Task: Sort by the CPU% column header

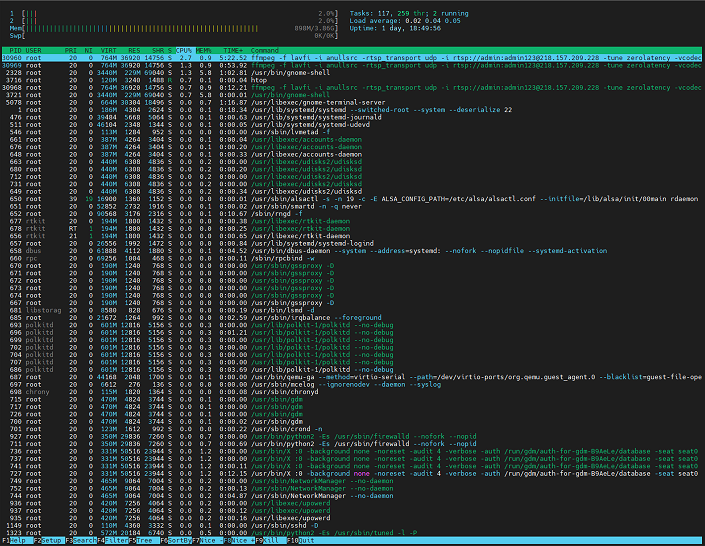Action: click(x=183, y=50)
